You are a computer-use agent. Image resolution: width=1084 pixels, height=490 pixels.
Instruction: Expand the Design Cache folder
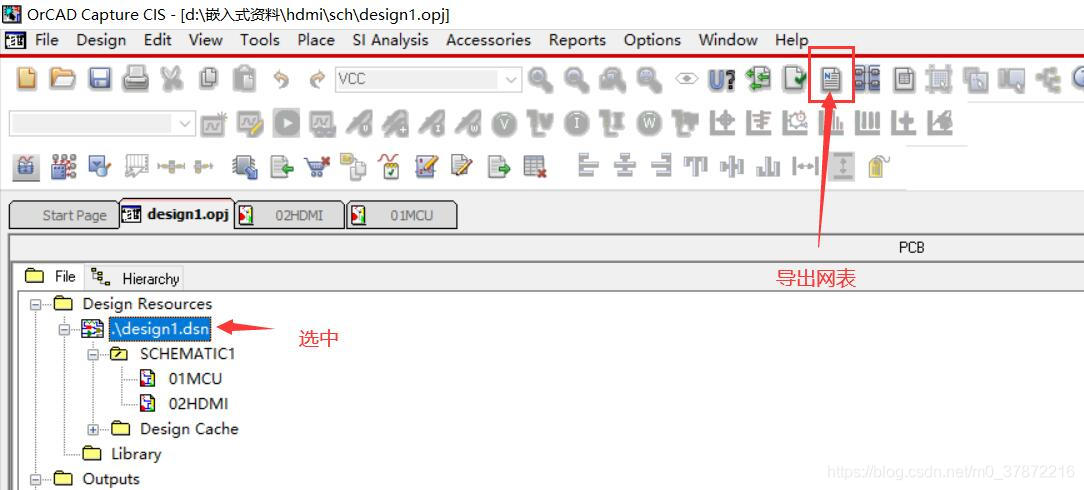tap(93, 429)
